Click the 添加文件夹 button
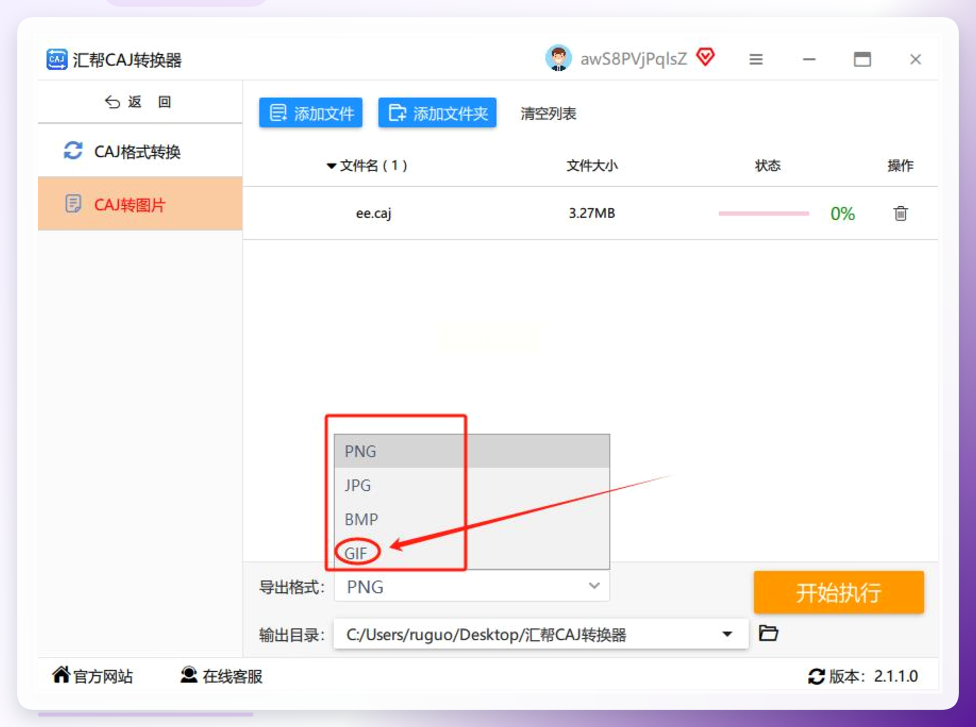This screenshot has height=727, width=976. [x=437, y=113]
